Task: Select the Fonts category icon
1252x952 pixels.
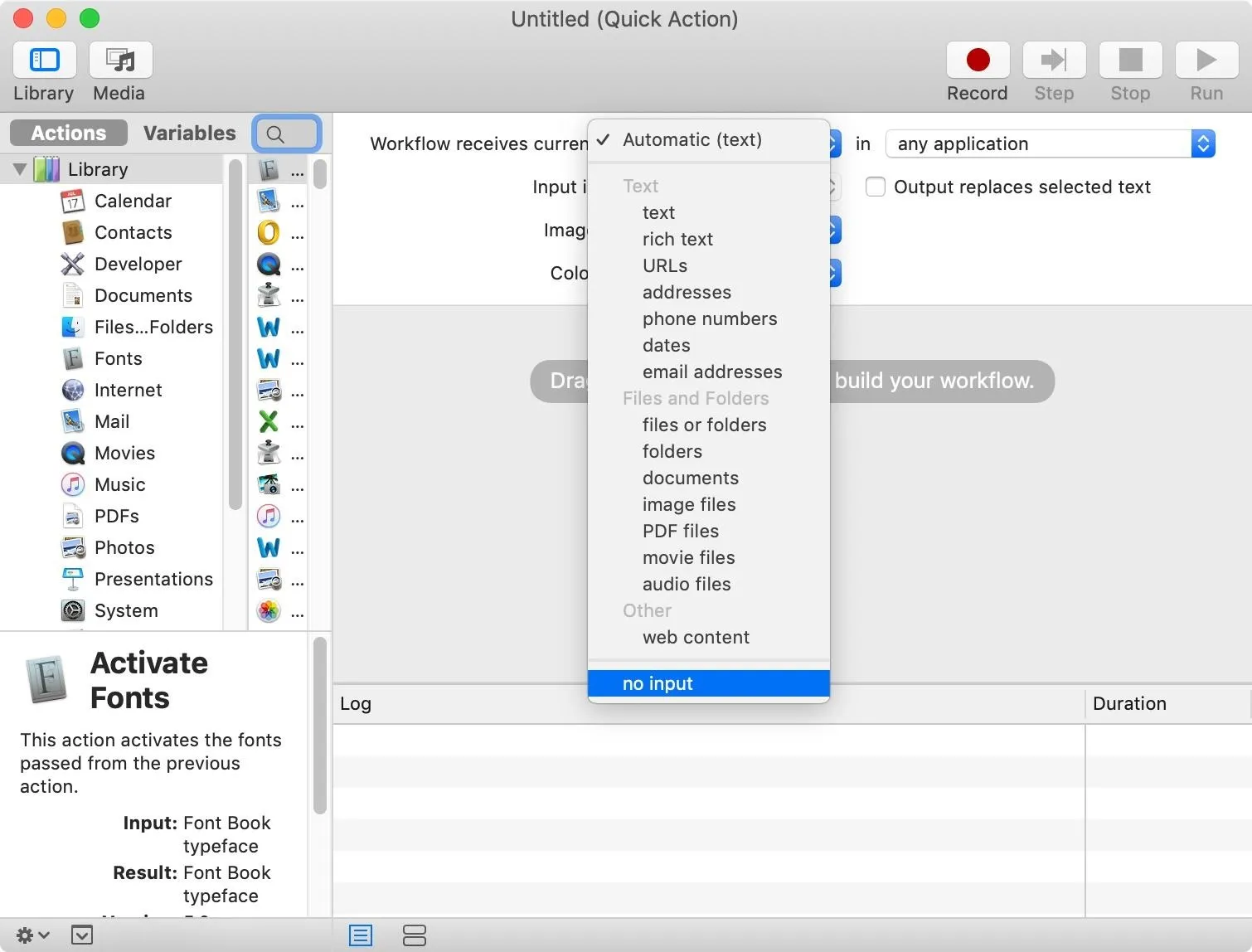Action: pos(73,358)
